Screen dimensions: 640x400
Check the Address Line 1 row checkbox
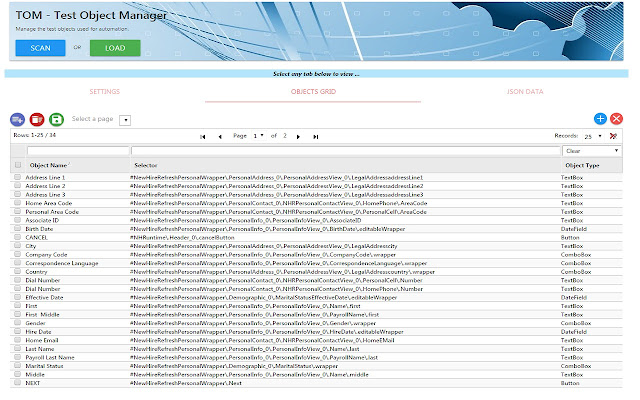(17, 177)
